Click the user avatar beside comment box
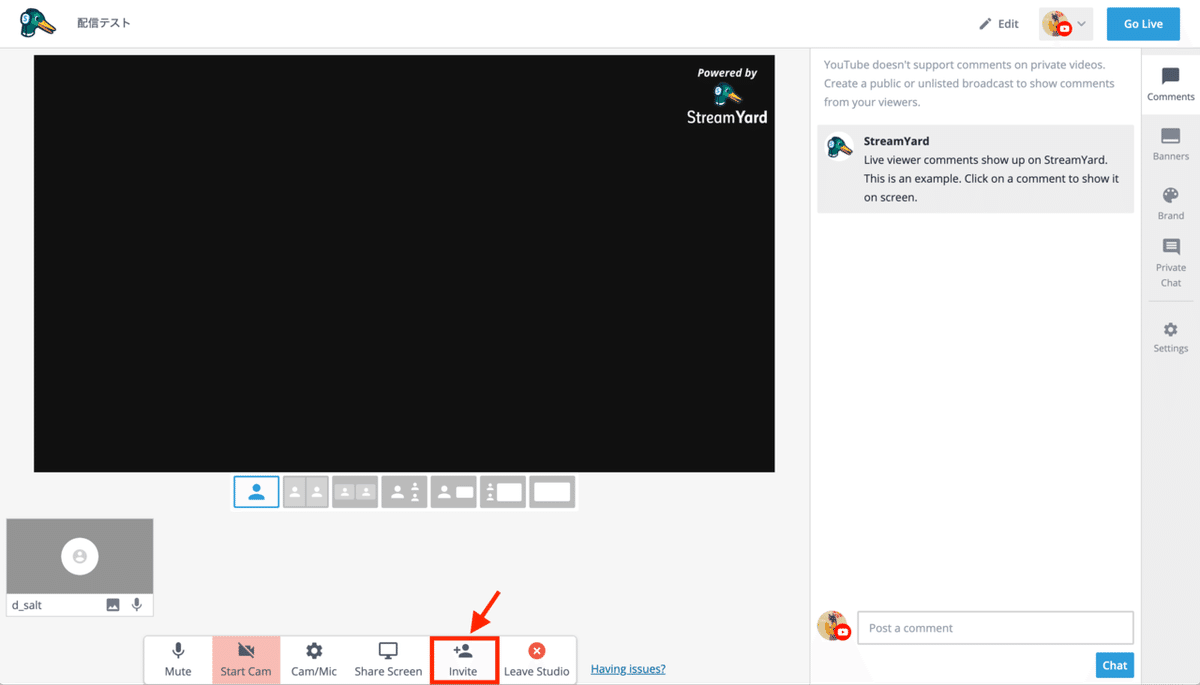The width and height of the screenshot is (1200, 685). click(833, 626)
